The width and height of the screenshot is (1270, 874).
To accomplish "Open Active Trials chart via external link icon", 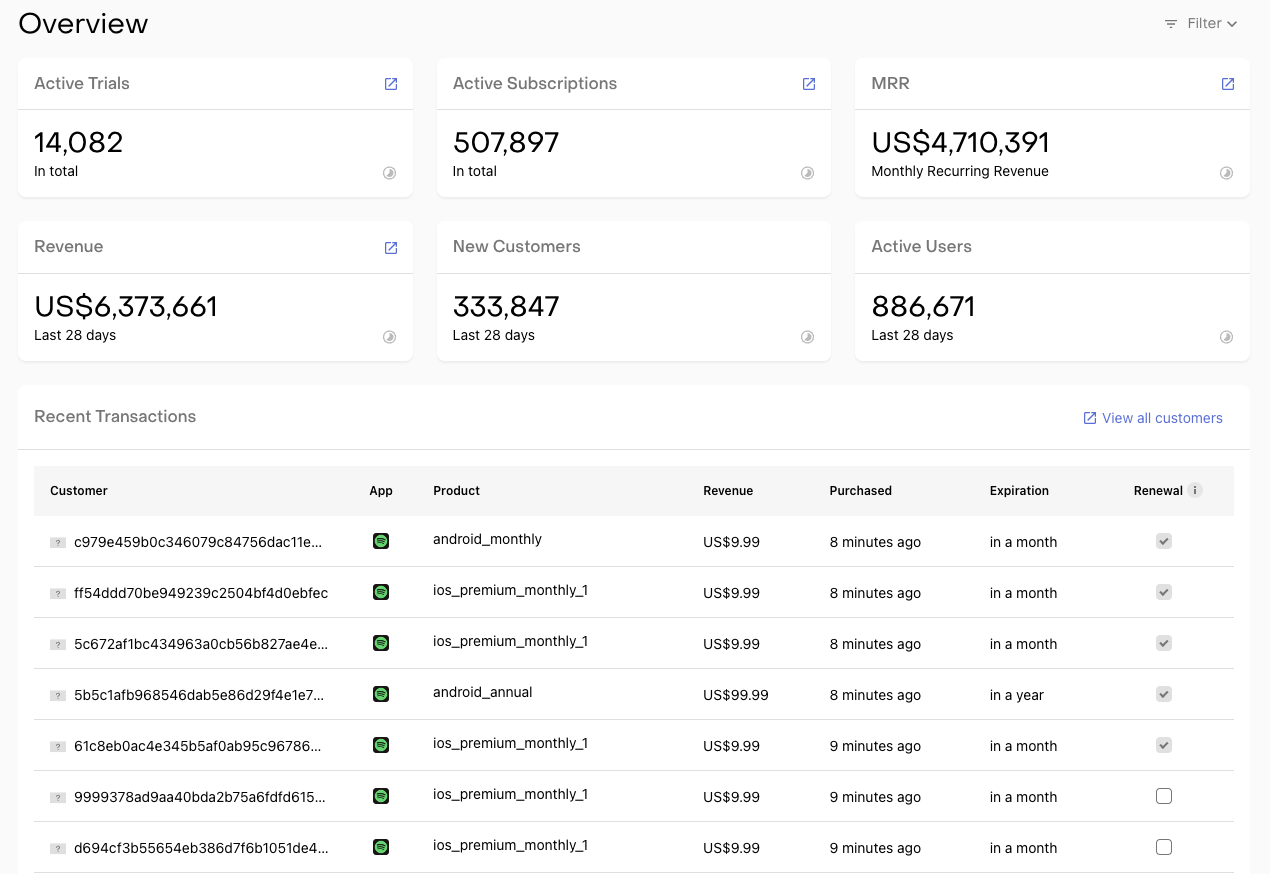I will [391, 84].
